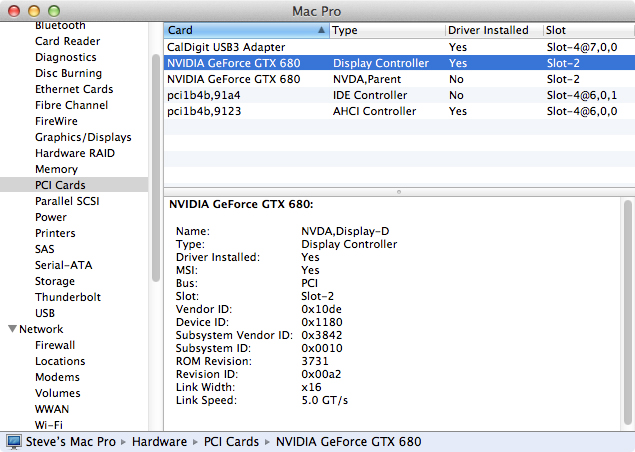Select Storage in the sidebar
This screenshot has width=635, height=452.
55,281
